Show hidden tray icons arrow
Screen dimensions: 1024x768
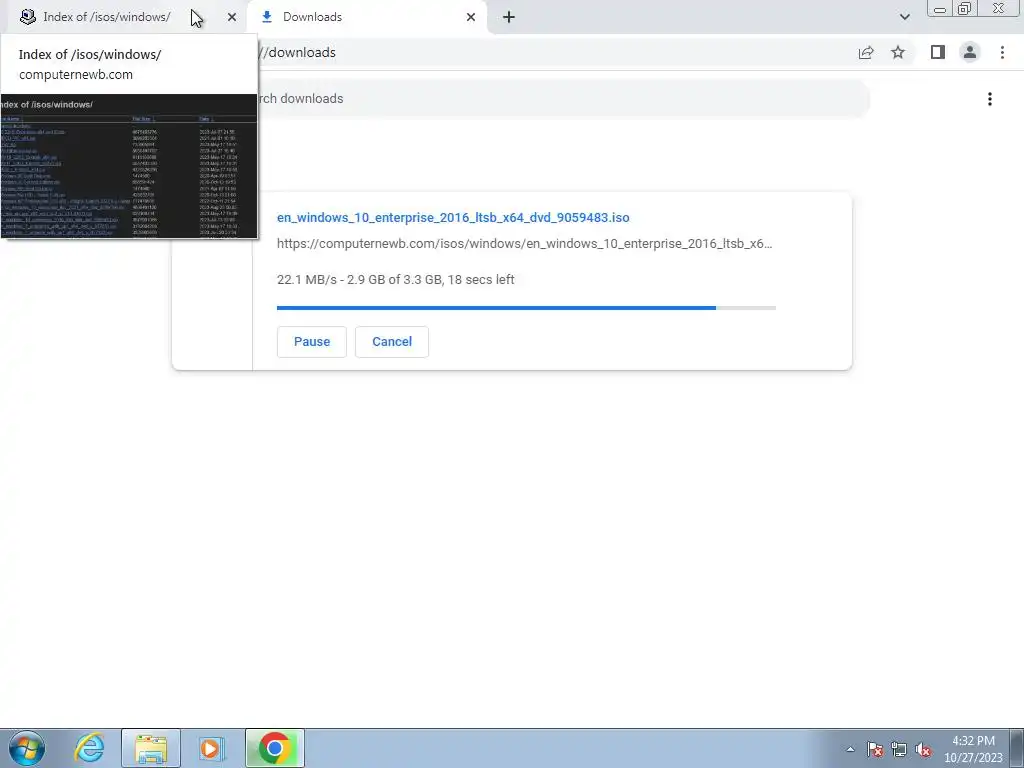click(x=850, y=749)
